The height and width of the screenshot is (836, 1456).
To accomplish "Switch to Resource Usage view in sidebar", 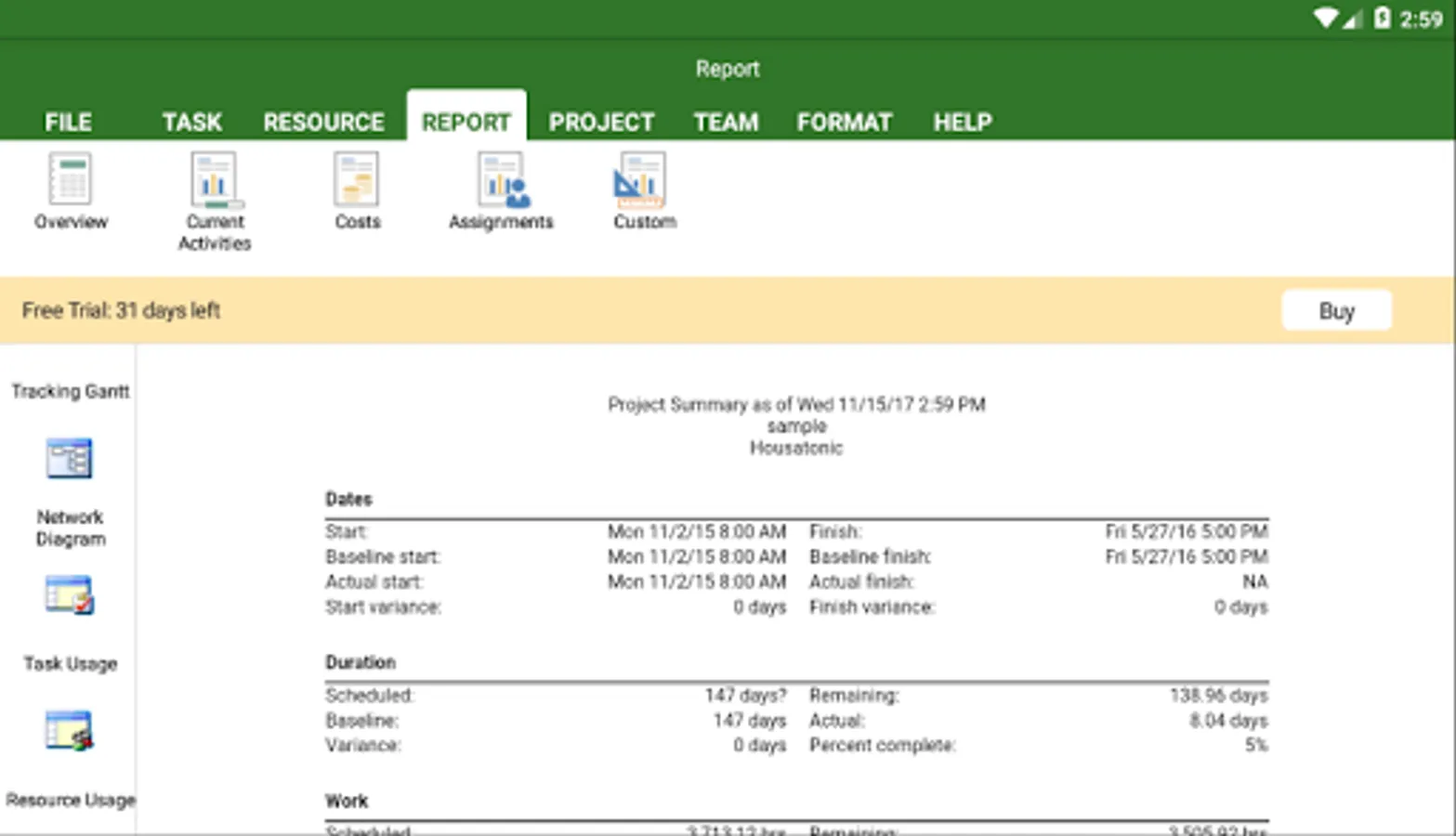I will pos(71,759).
